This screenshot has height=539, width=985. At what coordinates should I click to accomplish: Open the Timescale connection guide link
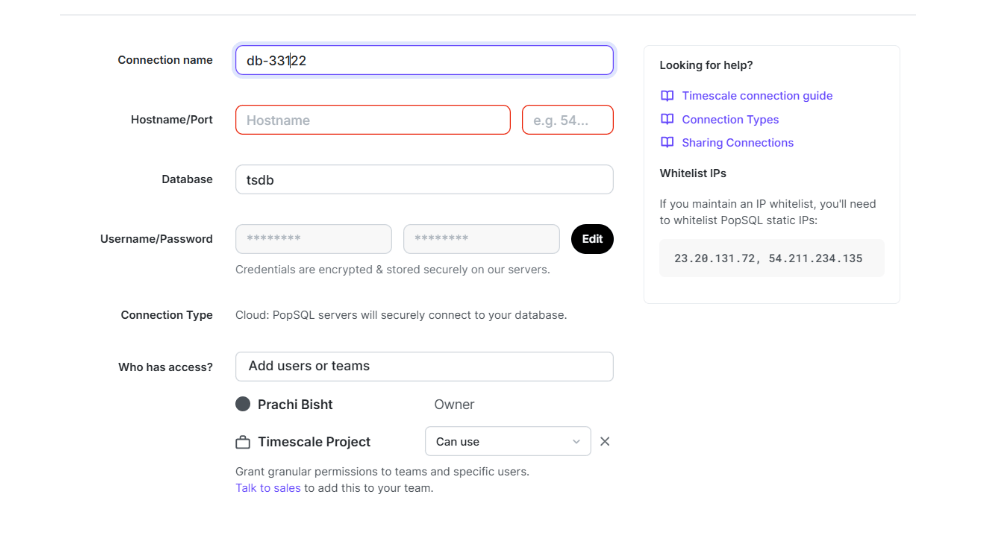757,96
